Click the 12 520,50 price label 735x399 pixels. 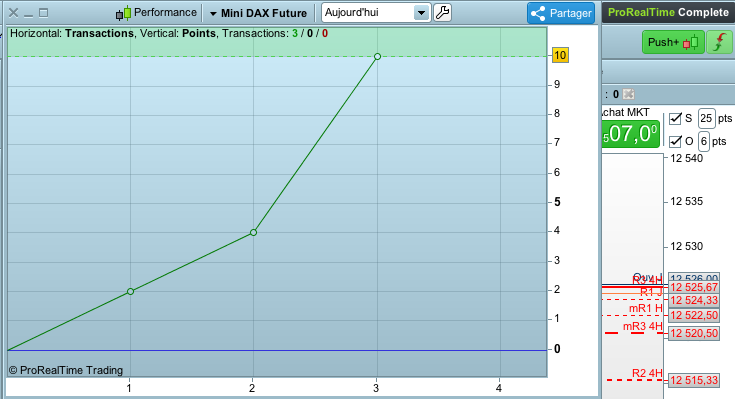pyautogui.click(x=694, y=333)
